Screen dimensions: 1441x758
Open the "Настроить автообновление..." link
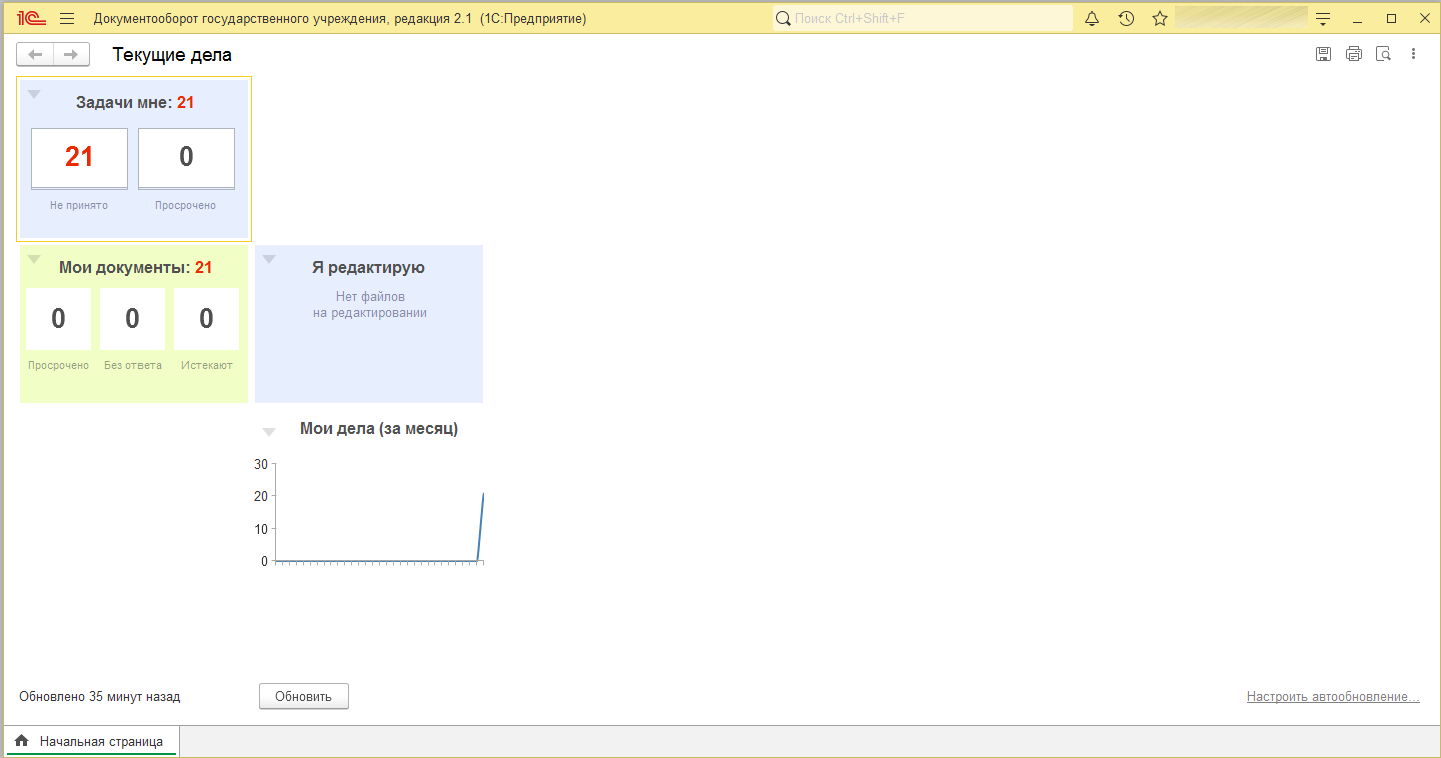point(1332,697)
